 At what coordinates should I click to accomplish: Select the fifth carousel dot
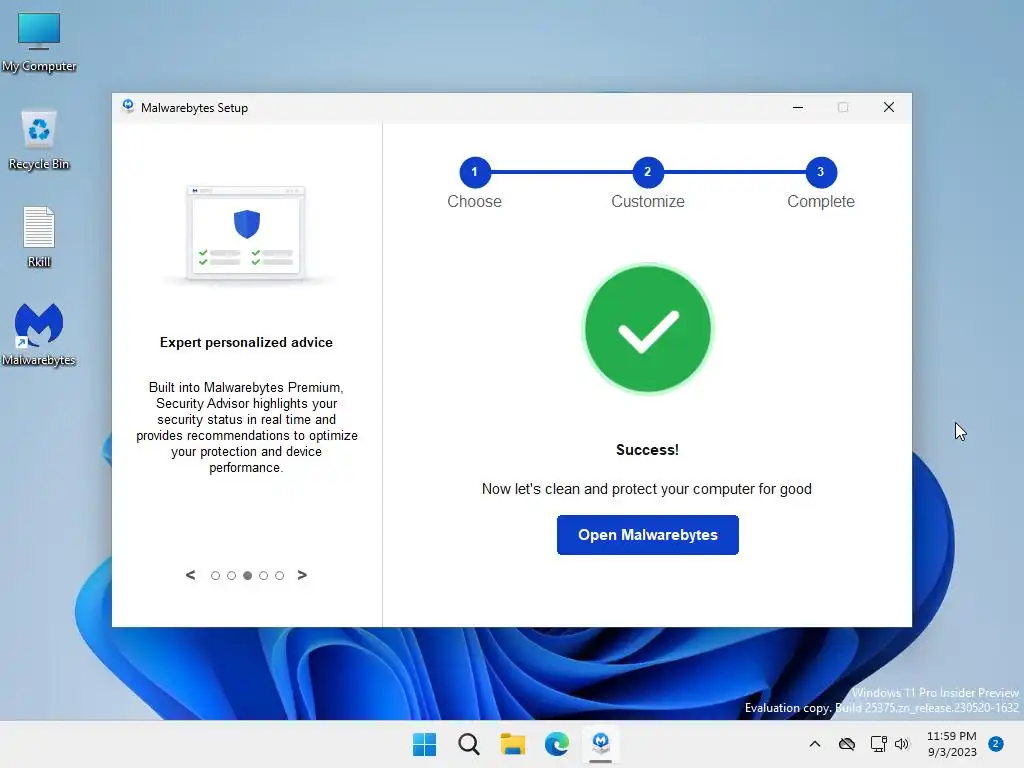(280, 575)
